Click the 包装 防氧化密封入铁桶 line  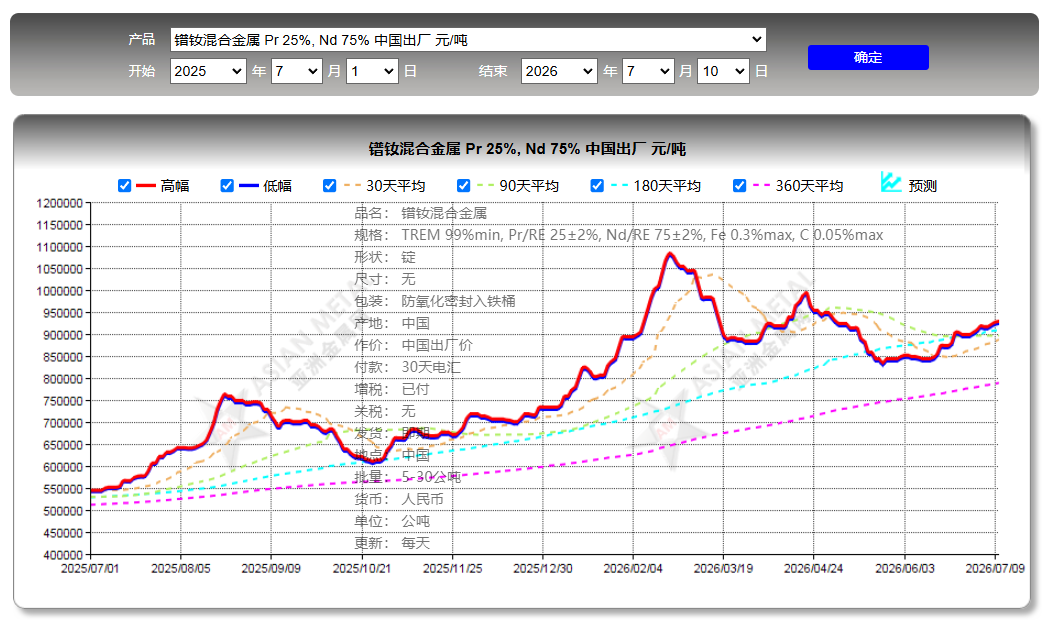point(435,301)
